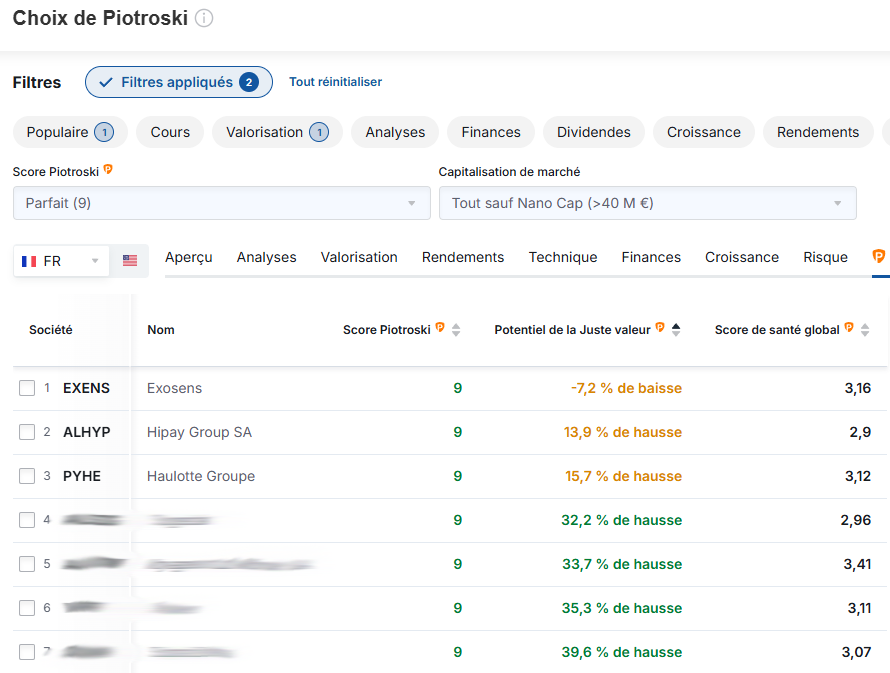Switch to the Rendements table tab
The image size is (890, 673).
pyautogui.click(x=463, y=257)
